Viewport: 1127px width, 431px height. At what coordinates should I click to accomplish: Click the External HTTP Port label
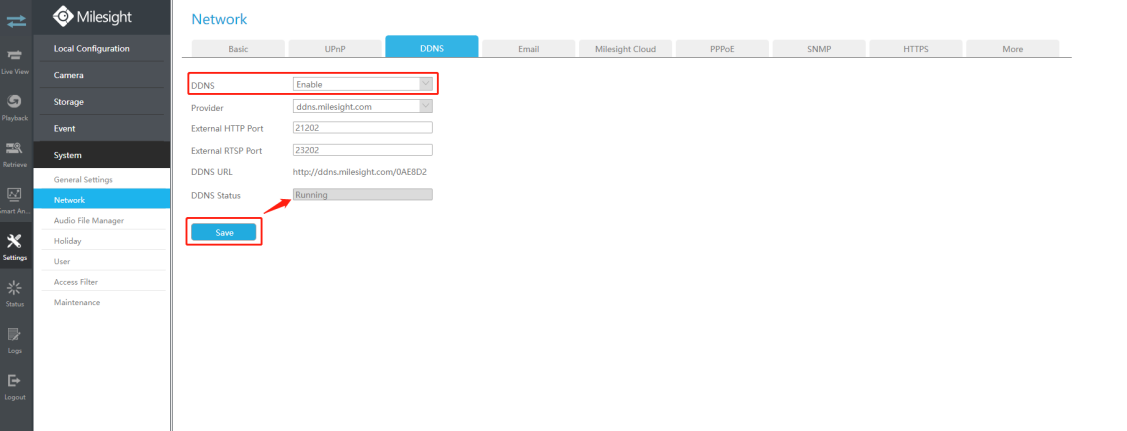click(x=227, y=129)
